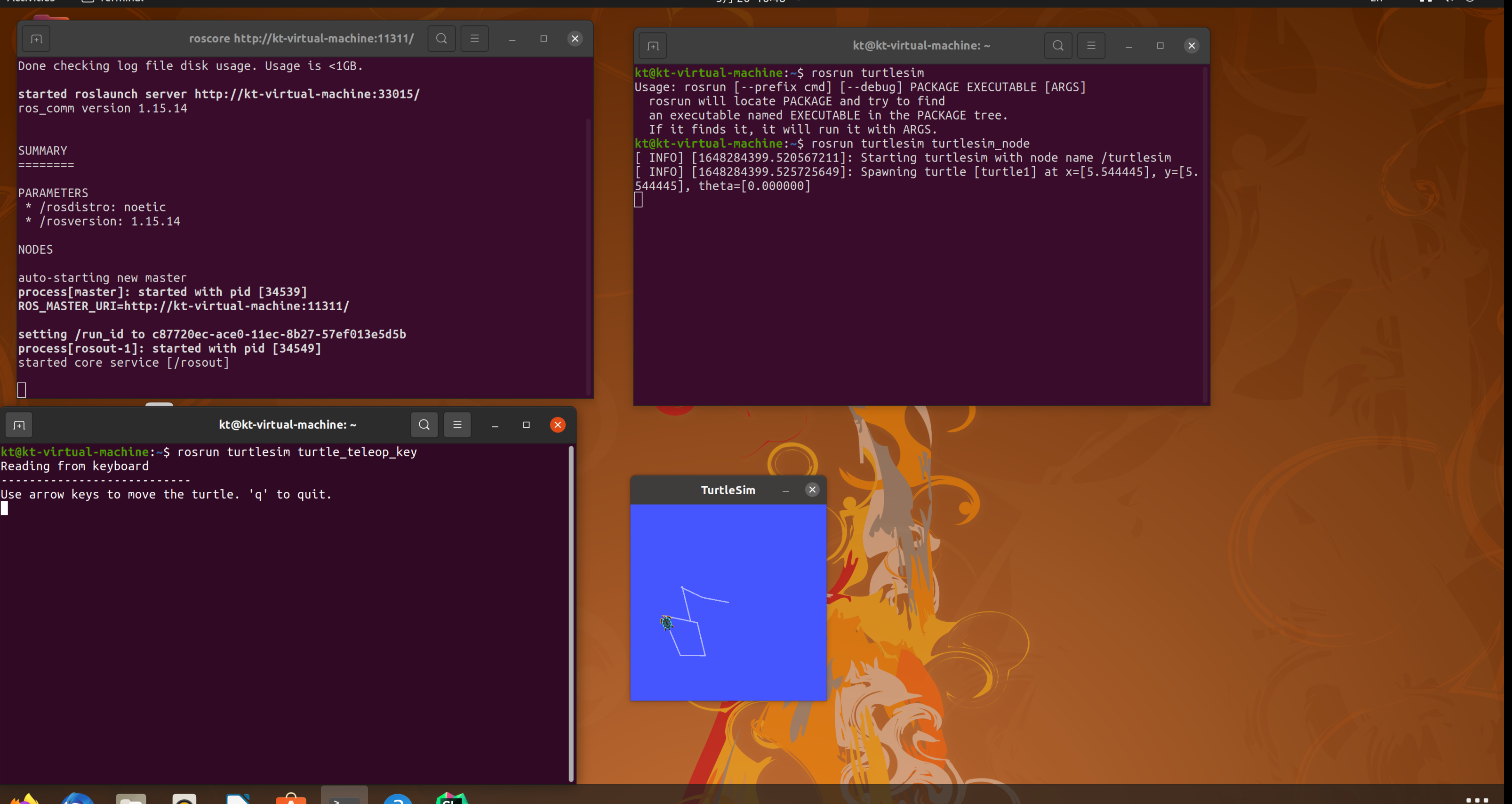This screenshot has height=804, width=1512.
Task: Open the turtlesim_node terminal hamburger menu
Action: point(1091,45)
